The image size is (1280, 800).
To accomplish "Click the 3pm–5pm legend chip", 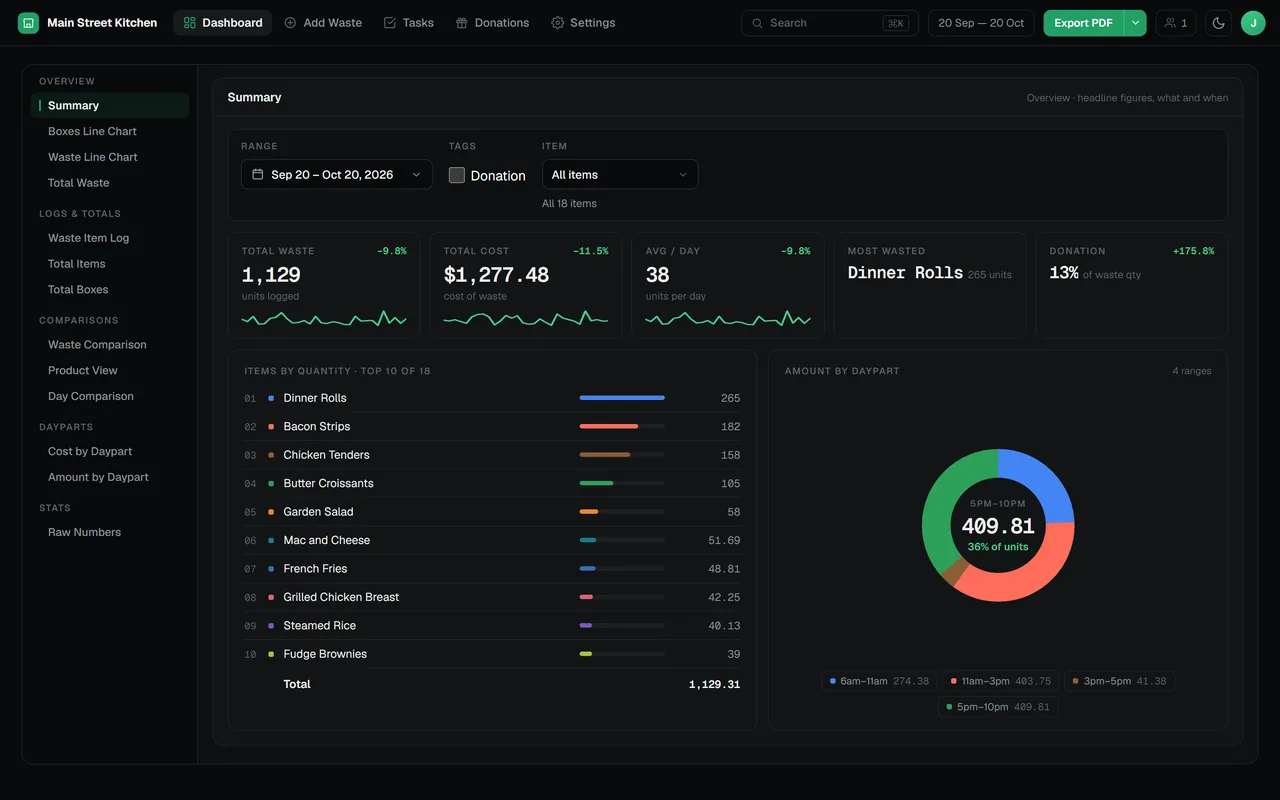I will [1119, 681].
